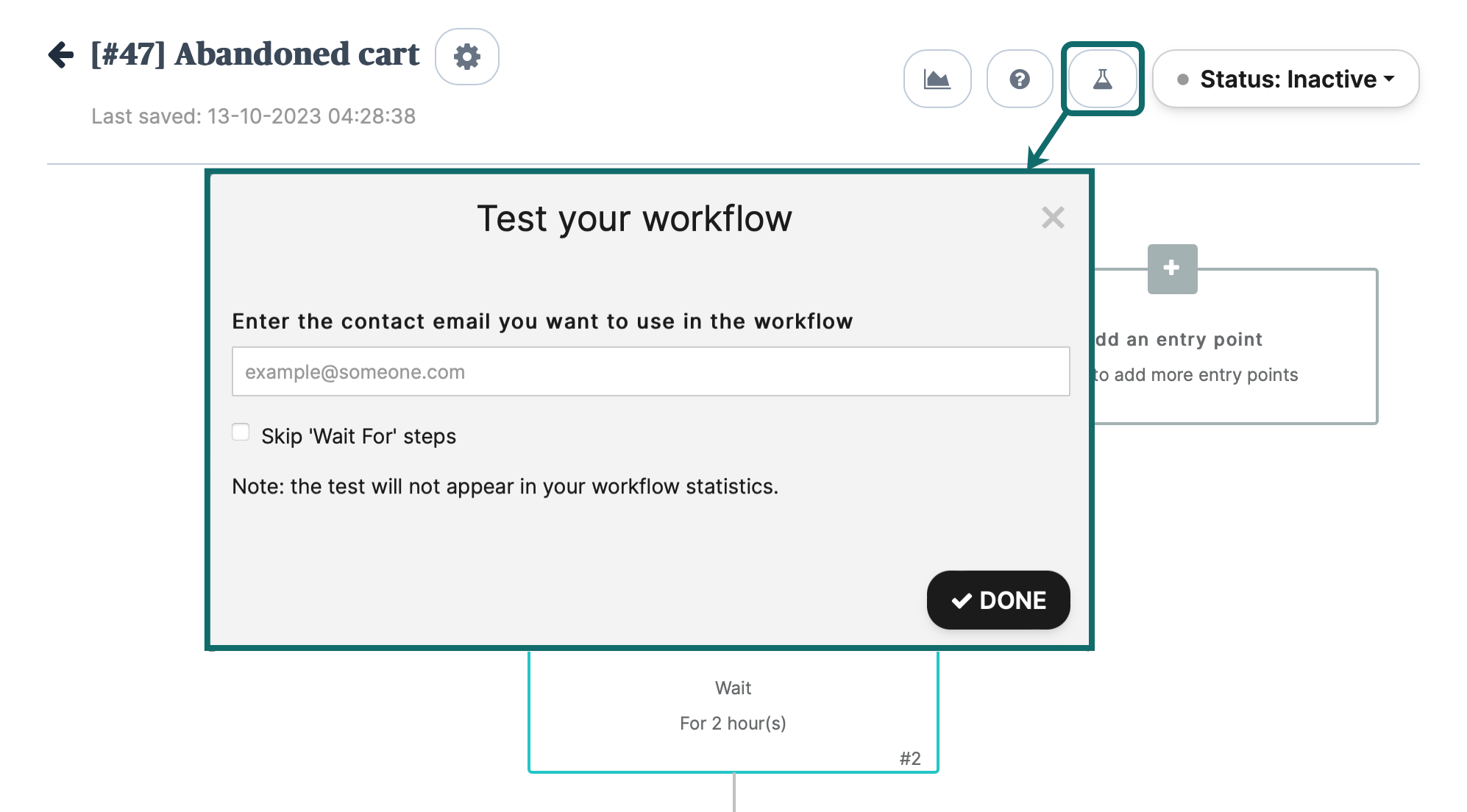Click the #2 step number label
The width and height of the screenshot is (1467, 812).
coord(910,758)
